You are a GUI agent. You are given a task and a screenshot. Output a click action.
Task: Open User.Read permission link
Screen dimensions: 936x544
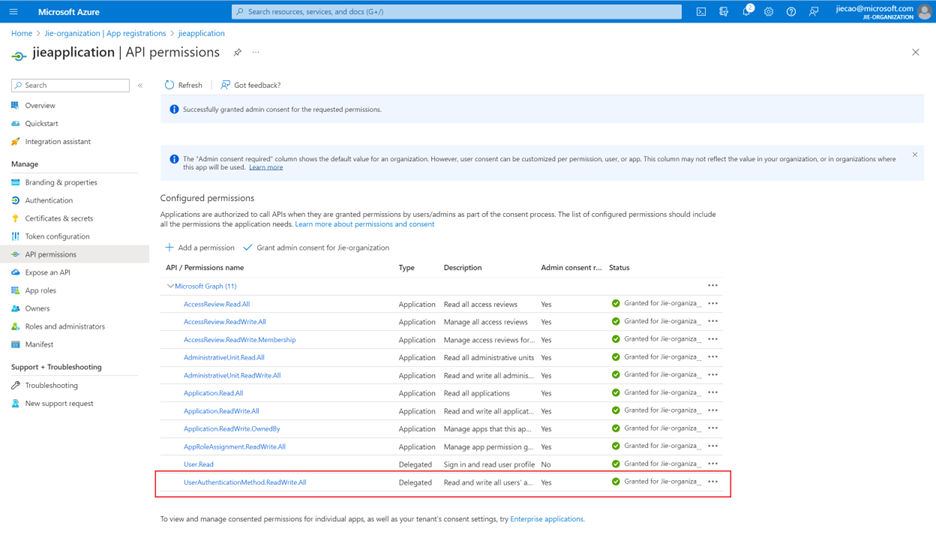point(198,465)
